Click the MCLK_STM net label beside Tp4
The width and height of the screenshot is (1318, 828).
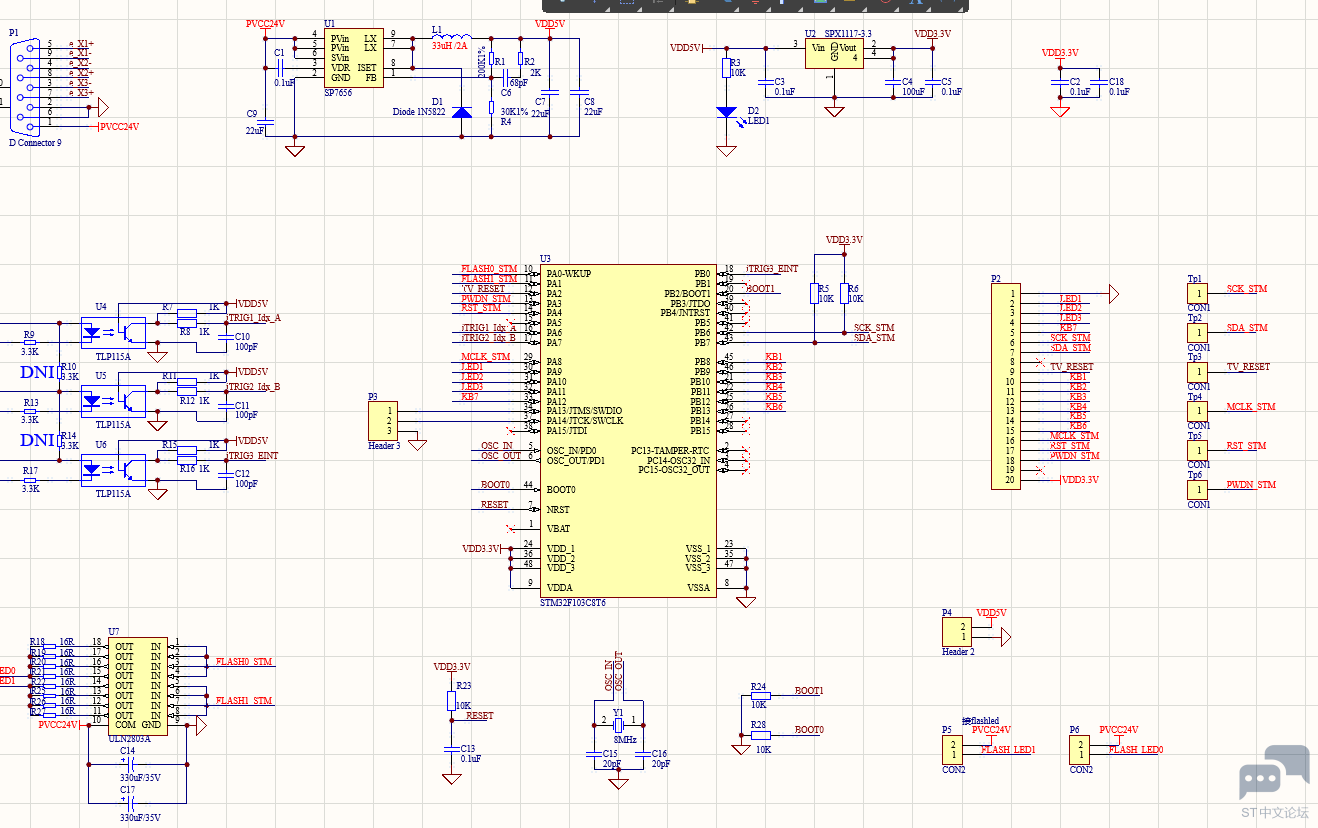(1250, 407)
